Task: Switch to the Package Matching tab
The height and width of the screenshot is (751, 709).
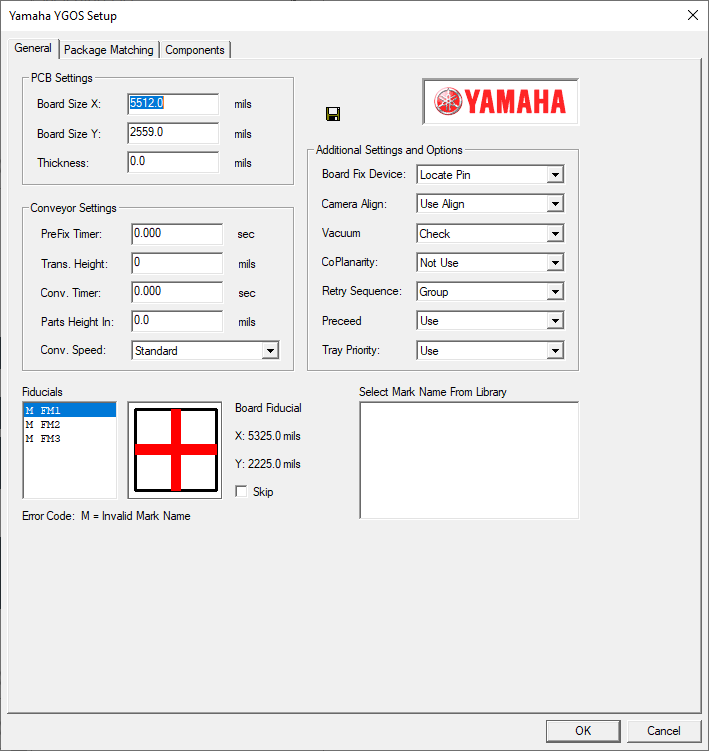Action: [x=109, y=50]
